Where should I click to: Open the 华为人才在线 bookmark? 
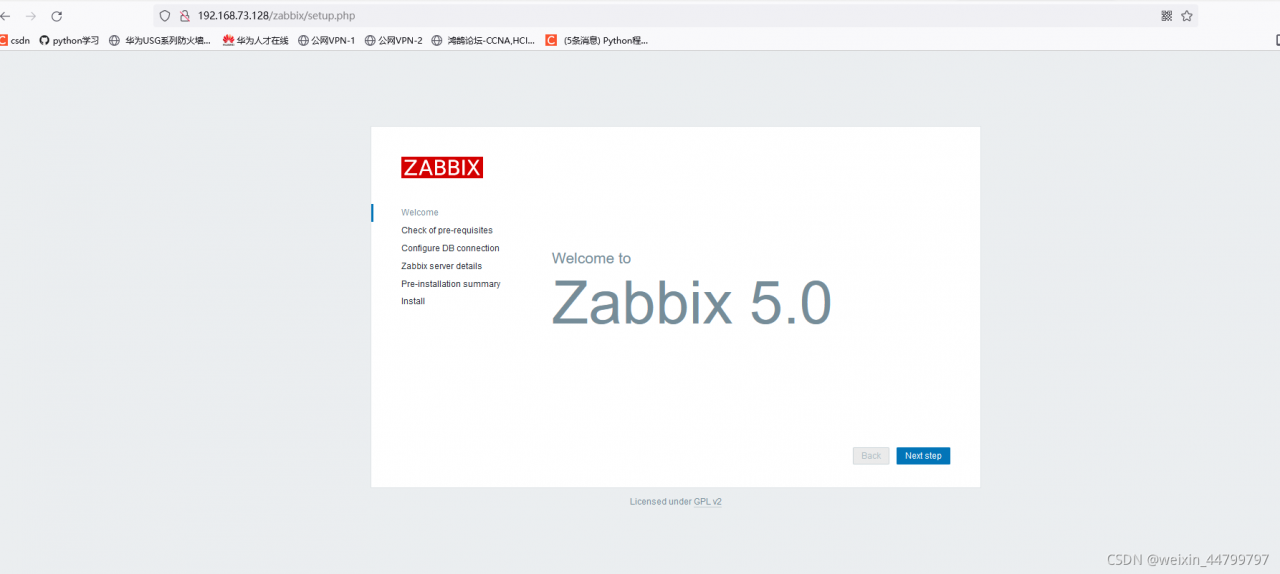(255, 41)
